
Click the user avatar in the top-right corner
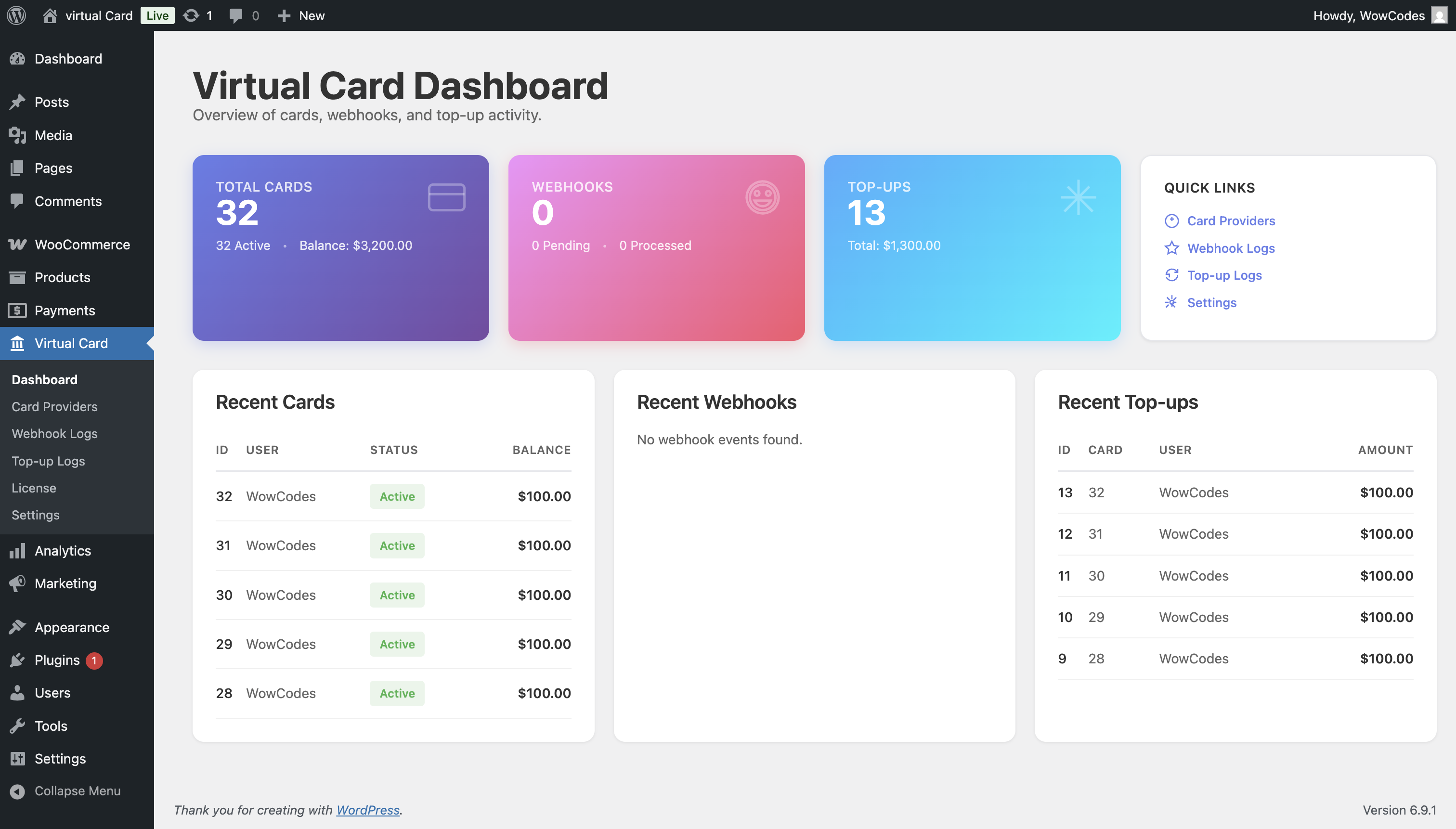[1439, 15]
